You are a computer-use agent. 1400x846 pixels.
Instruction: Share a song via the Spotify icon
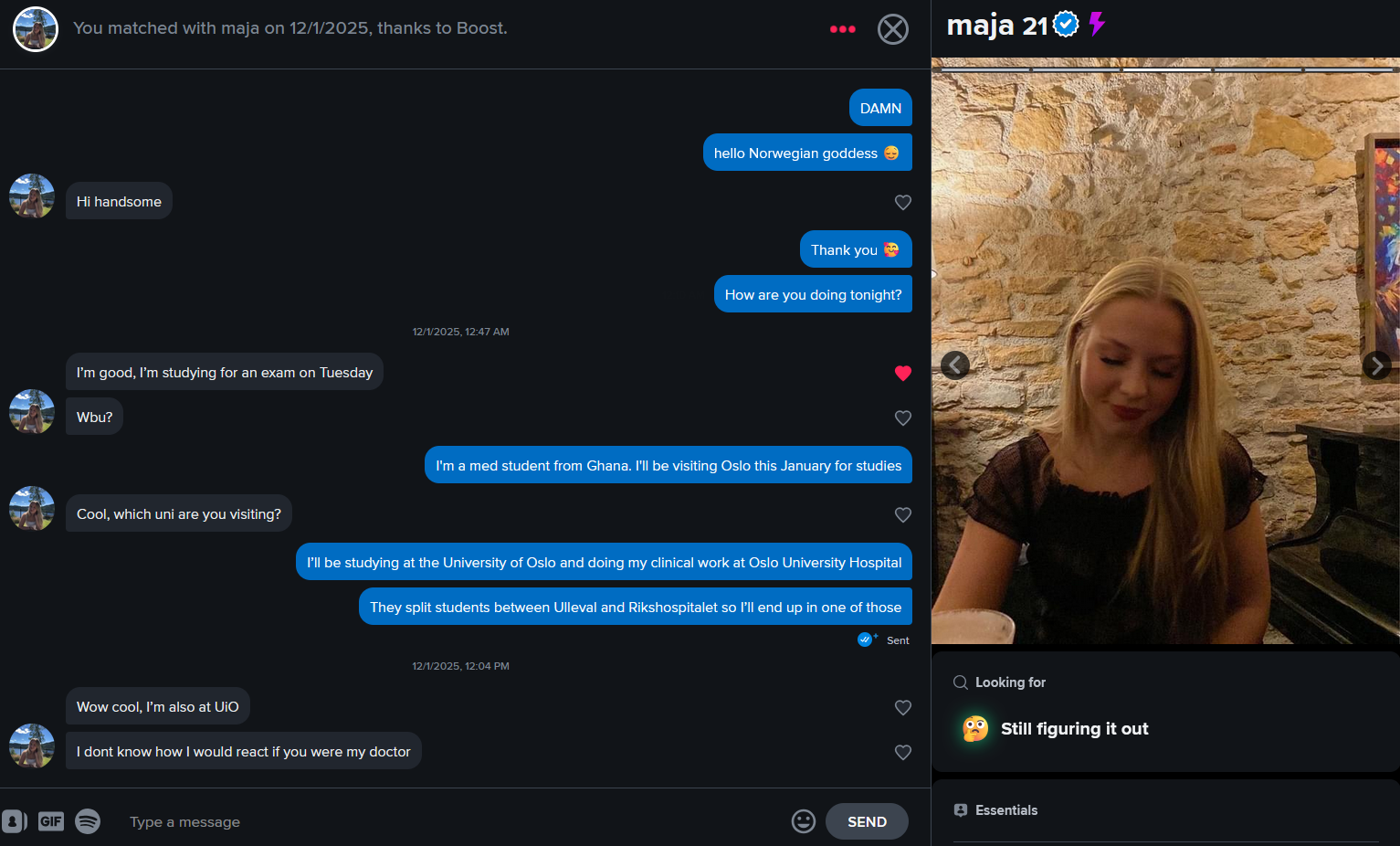pos(88,821)
